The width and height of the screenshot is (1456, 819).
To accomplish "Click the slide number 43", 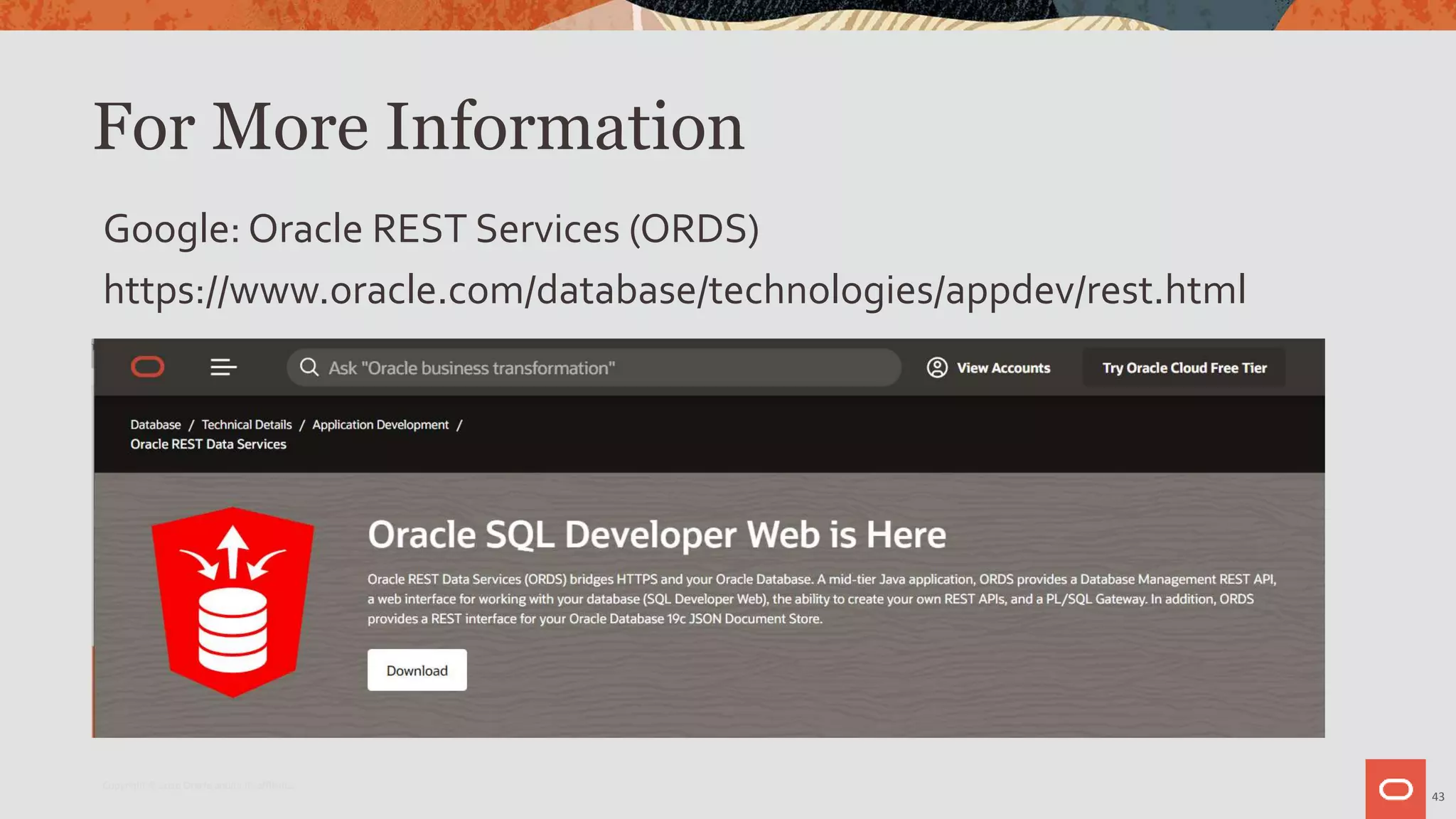I will 1438,797.
